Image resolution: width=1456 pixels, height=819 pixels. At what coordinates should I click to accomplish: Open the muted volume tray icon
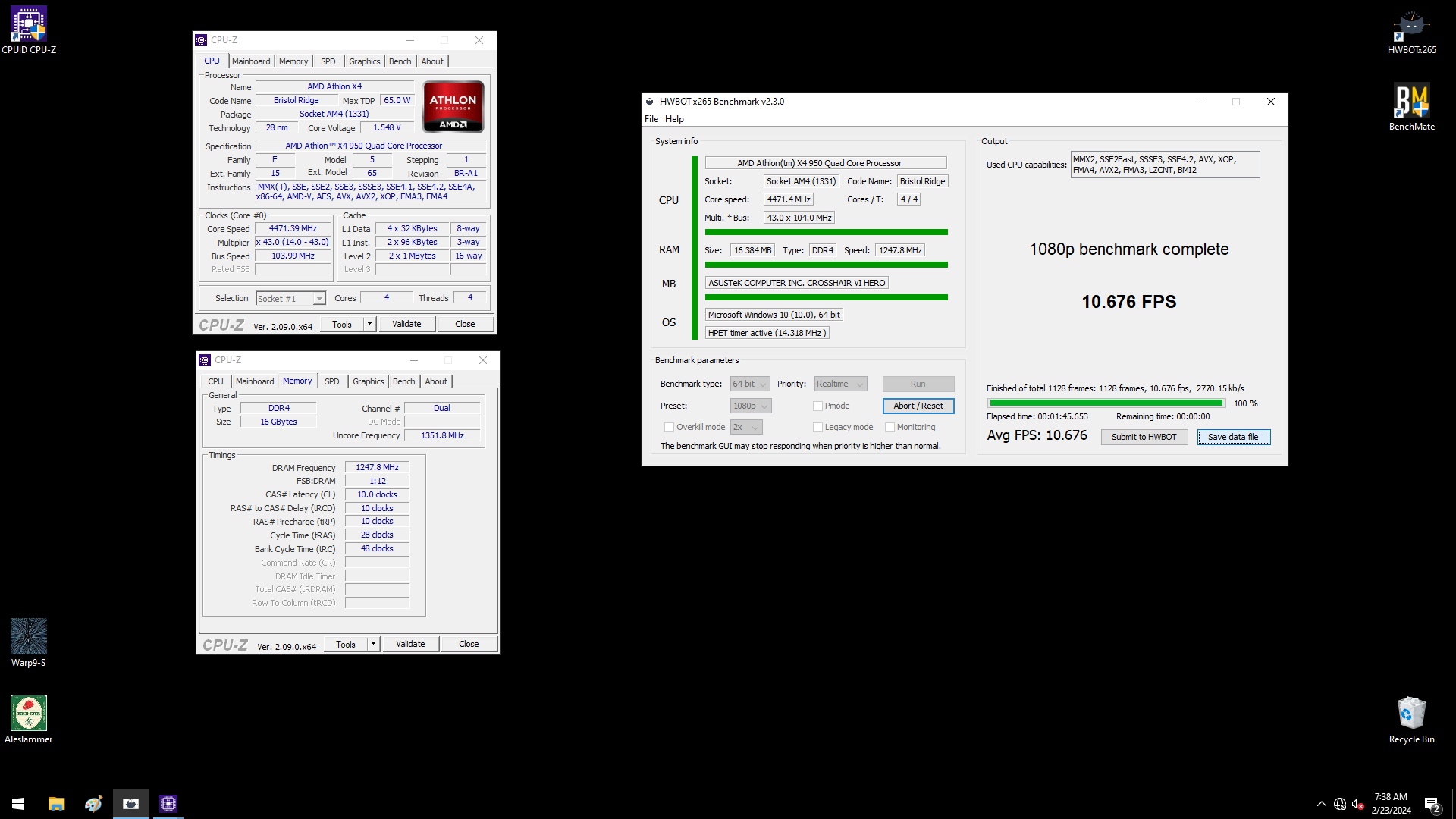(1358, 804)
